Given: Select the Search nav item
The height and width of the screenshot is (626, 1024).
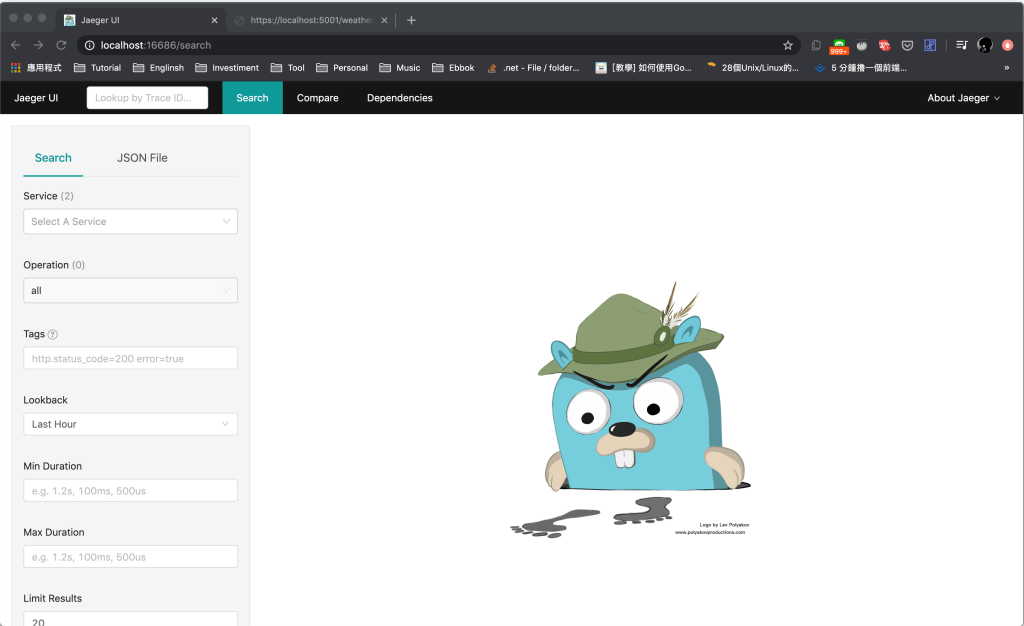Looking at the screenshot, I should pos(252,98).
